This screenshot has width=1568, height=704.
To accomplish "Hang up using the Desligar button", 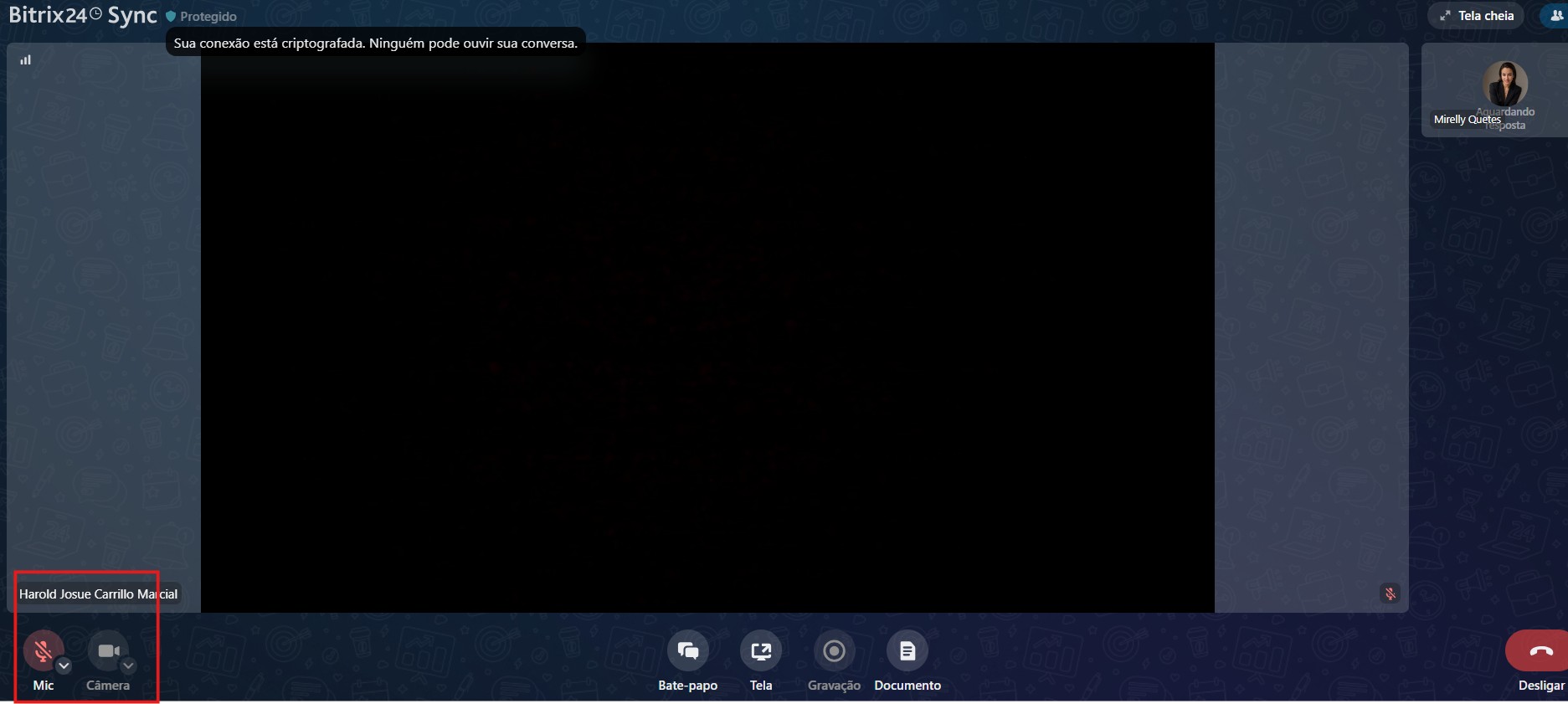I will pos(1540,651).
